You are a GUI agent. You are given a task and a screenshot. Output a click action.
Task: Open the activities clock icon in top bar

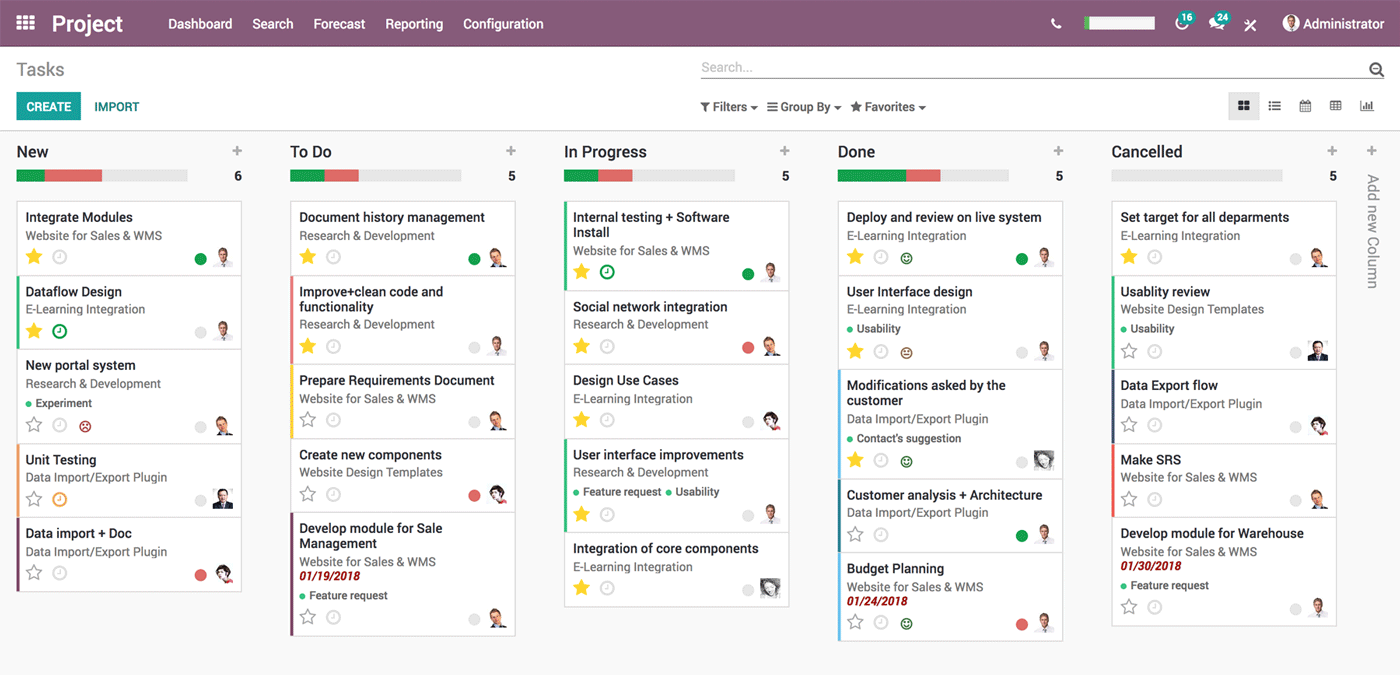pyautogui.click(x=1182, y=22)
